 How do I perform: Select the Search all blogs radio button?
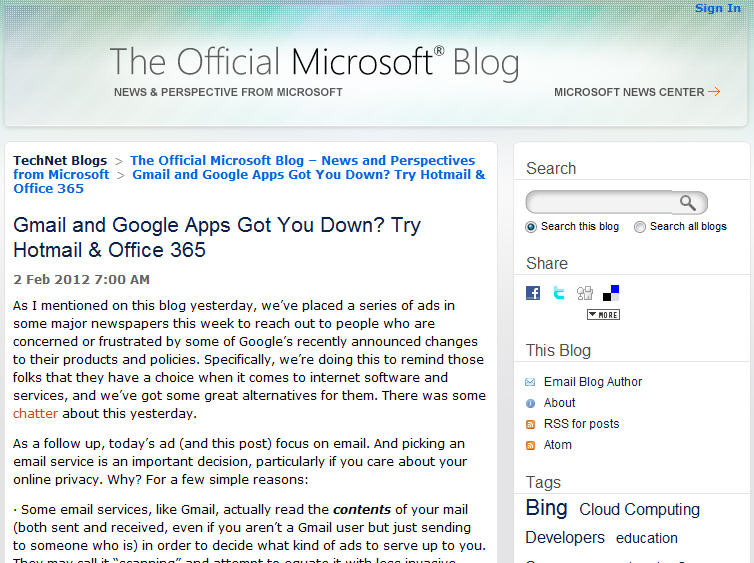[x=640, y=227]
